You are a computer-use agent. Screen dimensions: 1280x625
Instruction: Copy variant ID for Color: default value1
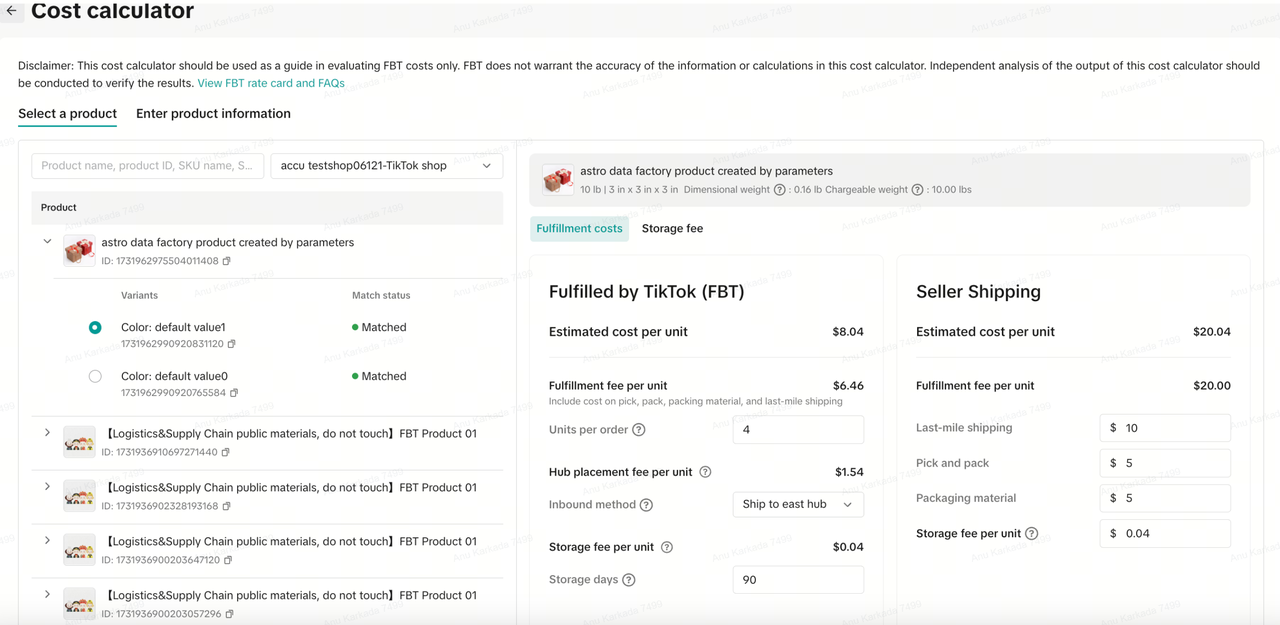tap(232, 344)
